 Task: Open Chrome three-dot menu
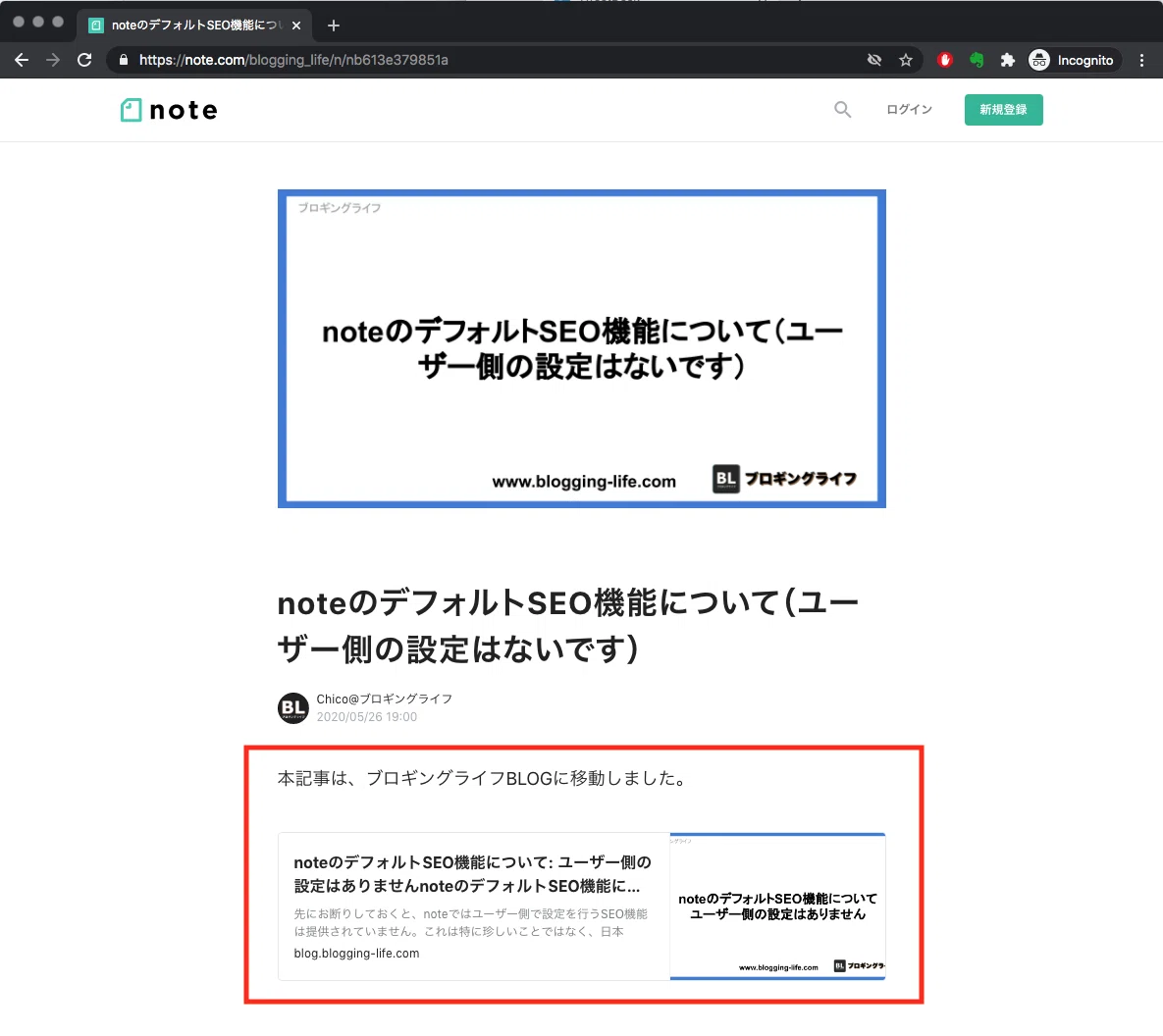(1141, 60)
